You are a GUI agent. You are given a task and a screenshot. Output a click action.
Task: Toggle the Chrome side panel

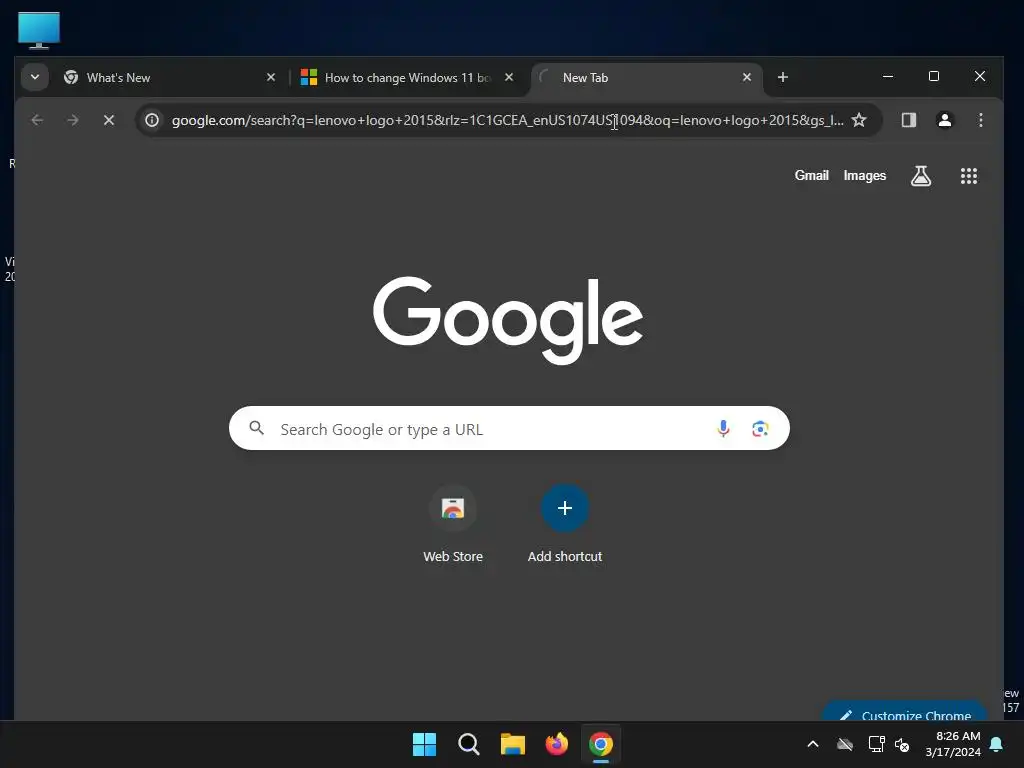tap(908, 120)
